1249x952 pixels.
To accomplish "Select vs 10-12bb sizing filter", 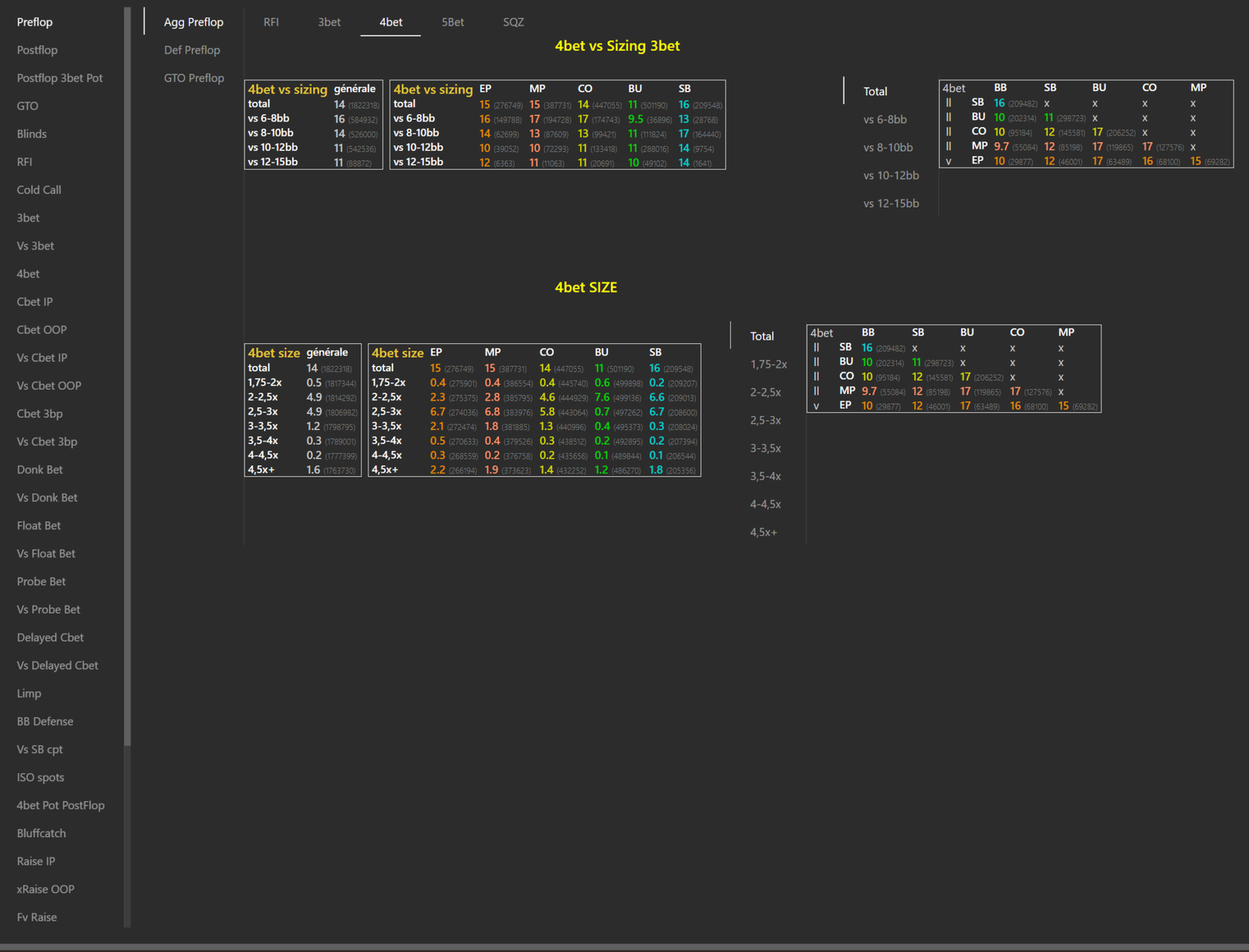I will 891,176.
